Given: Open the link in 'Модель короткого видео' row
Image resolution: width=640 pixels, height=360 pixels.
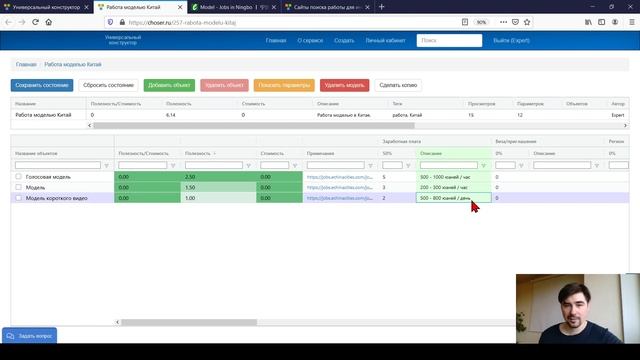Looking at the screenshot, I should coord(340,198).
